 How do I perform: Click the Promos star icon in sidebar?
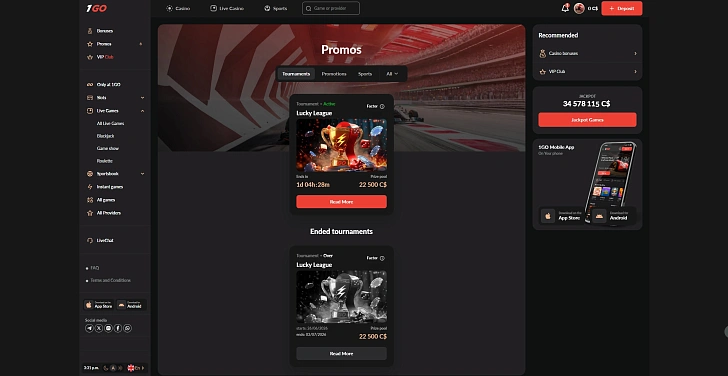(x=90, y=44)
